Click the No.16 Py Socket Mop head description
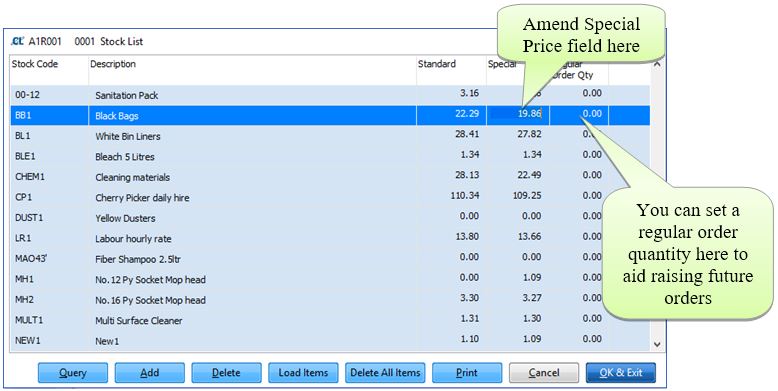The image size is (778, 391). click(x=150, y=301)
